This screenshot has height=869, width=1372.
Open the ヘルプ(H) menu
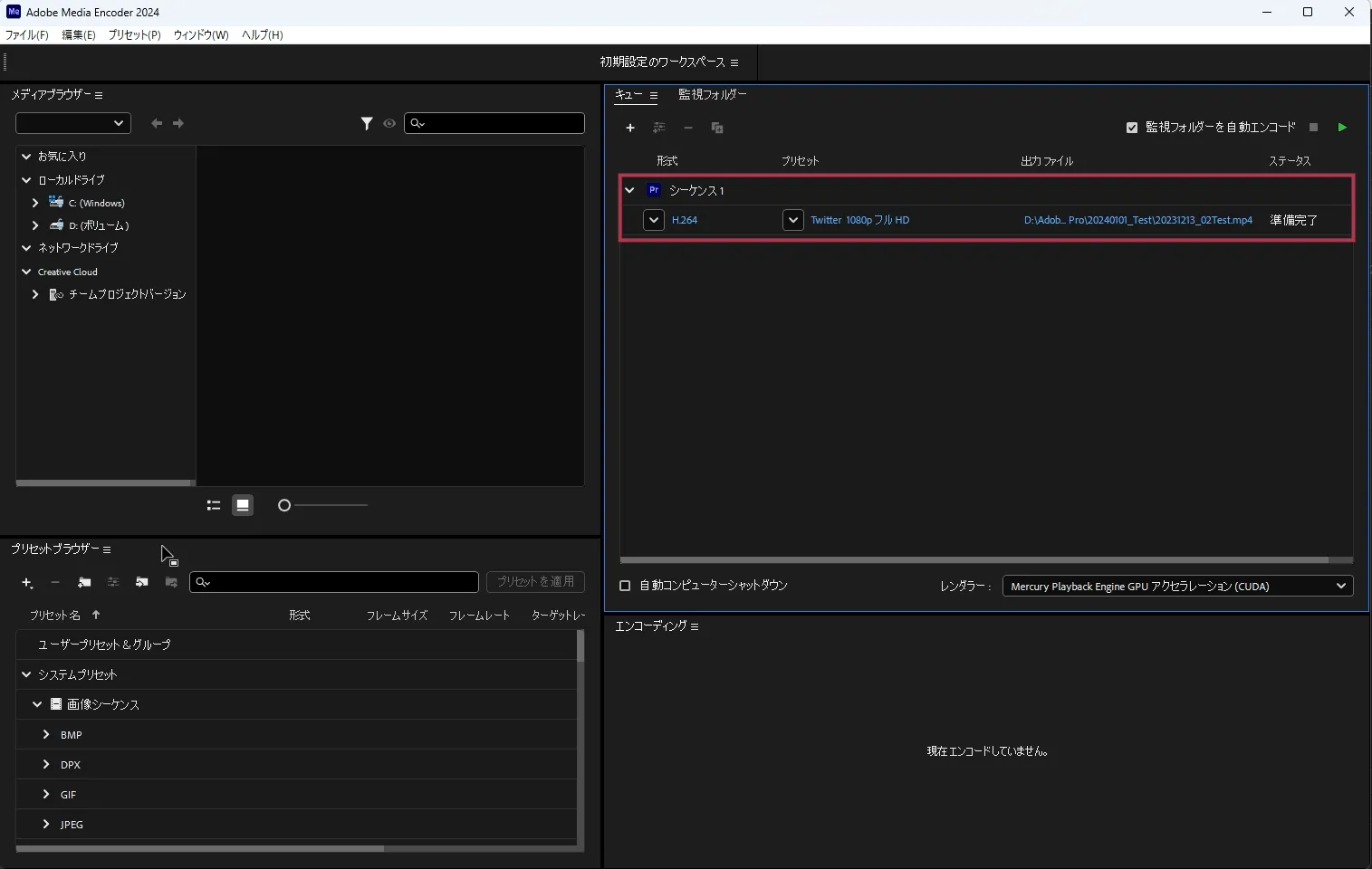coord(263,34)
